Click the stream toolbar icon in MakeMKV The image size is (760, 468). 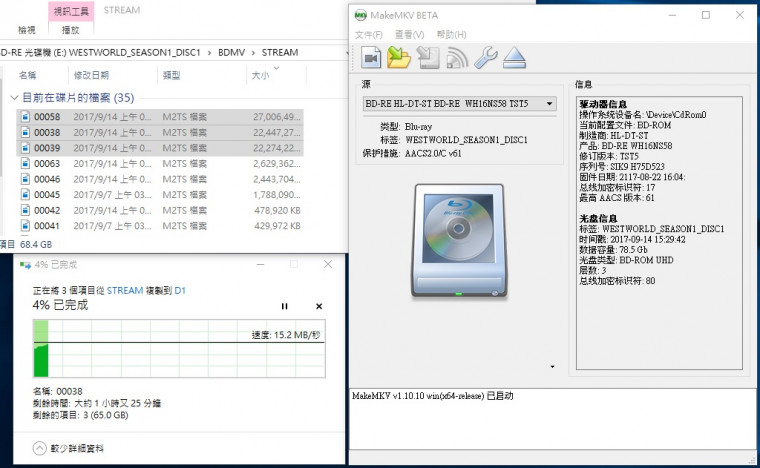(x=457, y=58)
